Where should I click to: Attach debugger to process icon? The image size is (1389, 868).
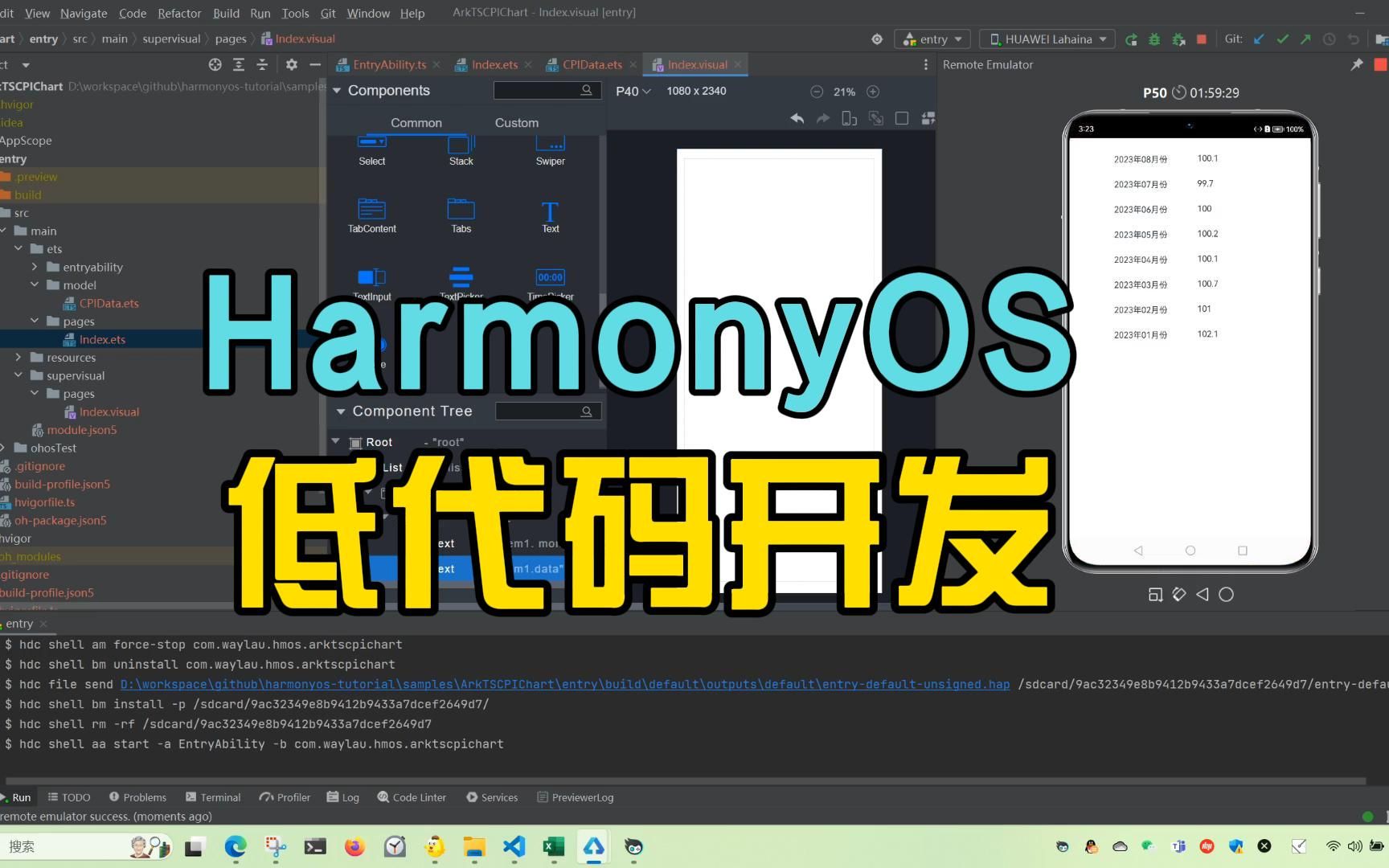tap(1178, 39)
